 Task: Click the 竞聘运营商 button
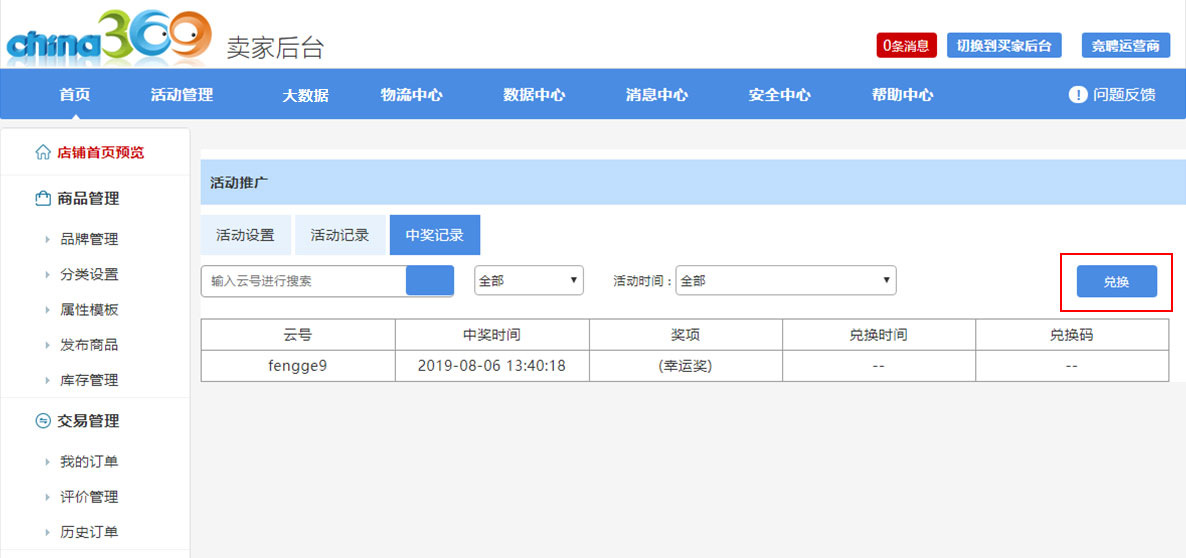point(1125,46)
